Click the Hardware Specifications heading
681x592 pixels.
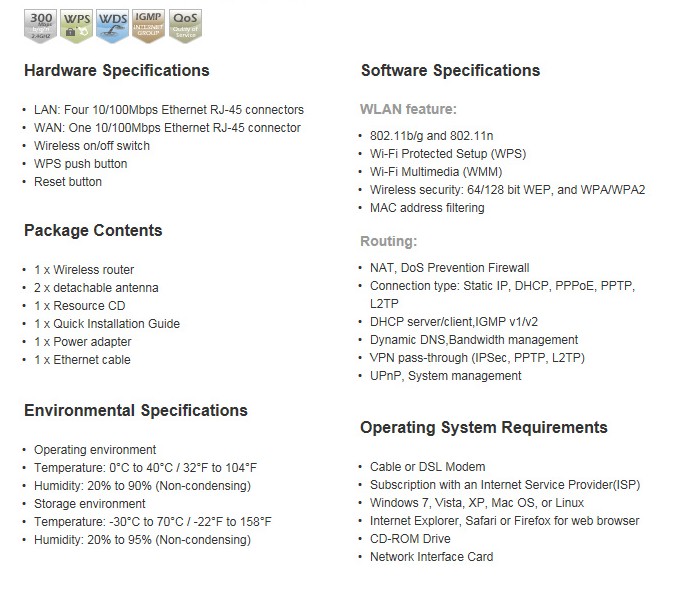point(117,71)
